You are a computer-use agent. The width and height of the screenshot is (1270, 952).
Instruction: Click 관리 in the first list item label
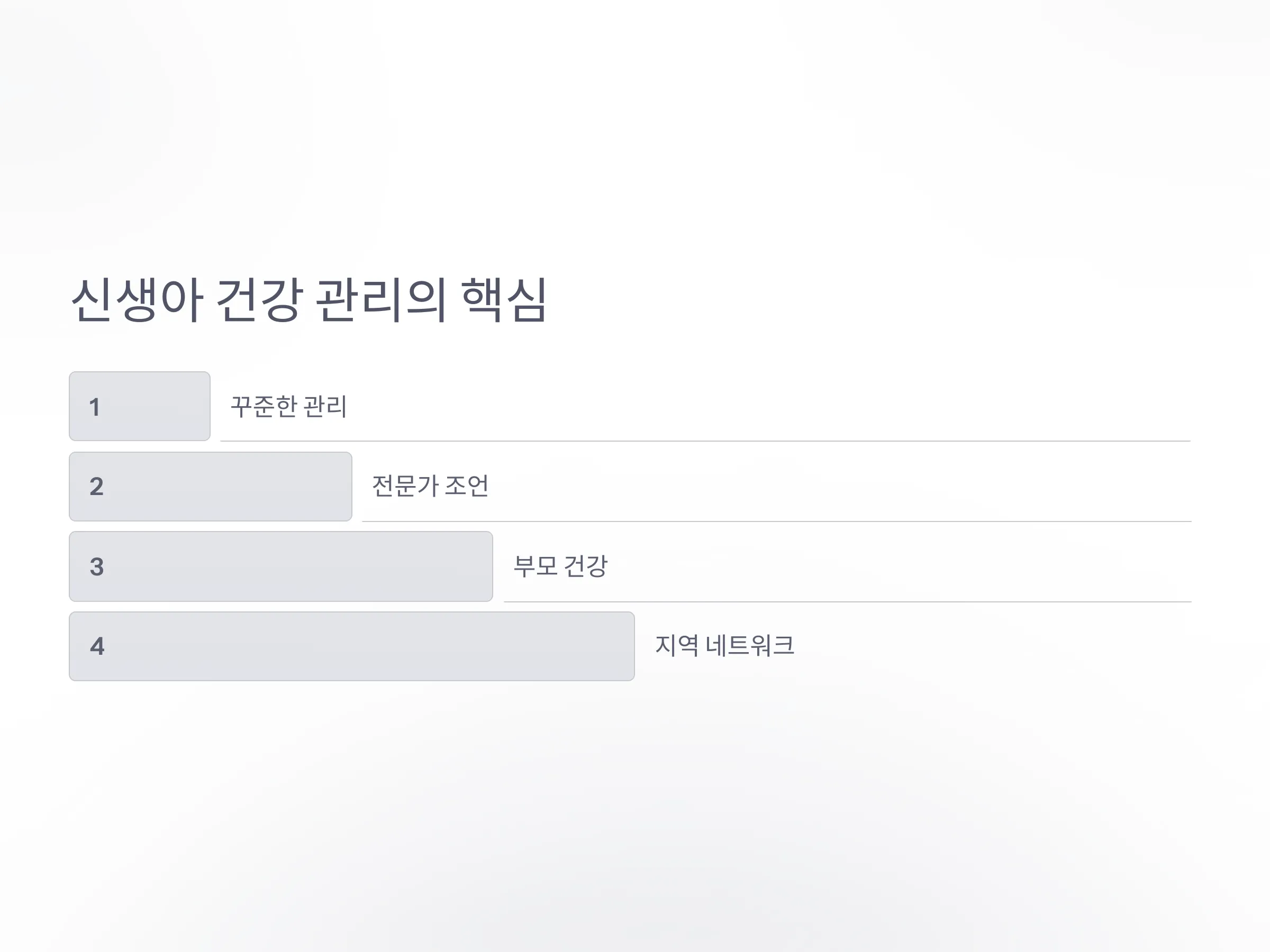(x=325, y=406)
